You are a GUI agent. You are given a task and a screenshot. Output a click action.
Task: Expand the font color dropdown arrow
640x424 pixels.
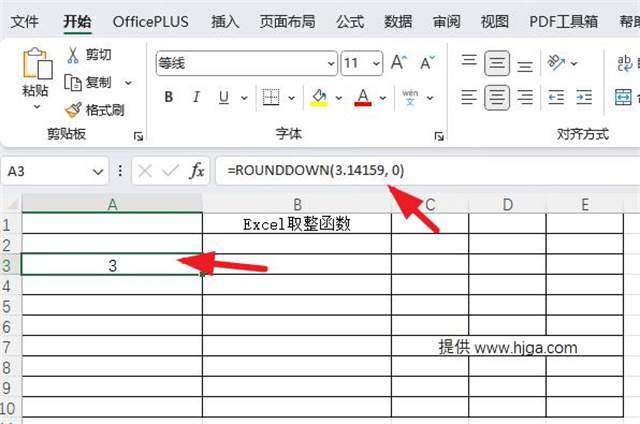(383, 98)
